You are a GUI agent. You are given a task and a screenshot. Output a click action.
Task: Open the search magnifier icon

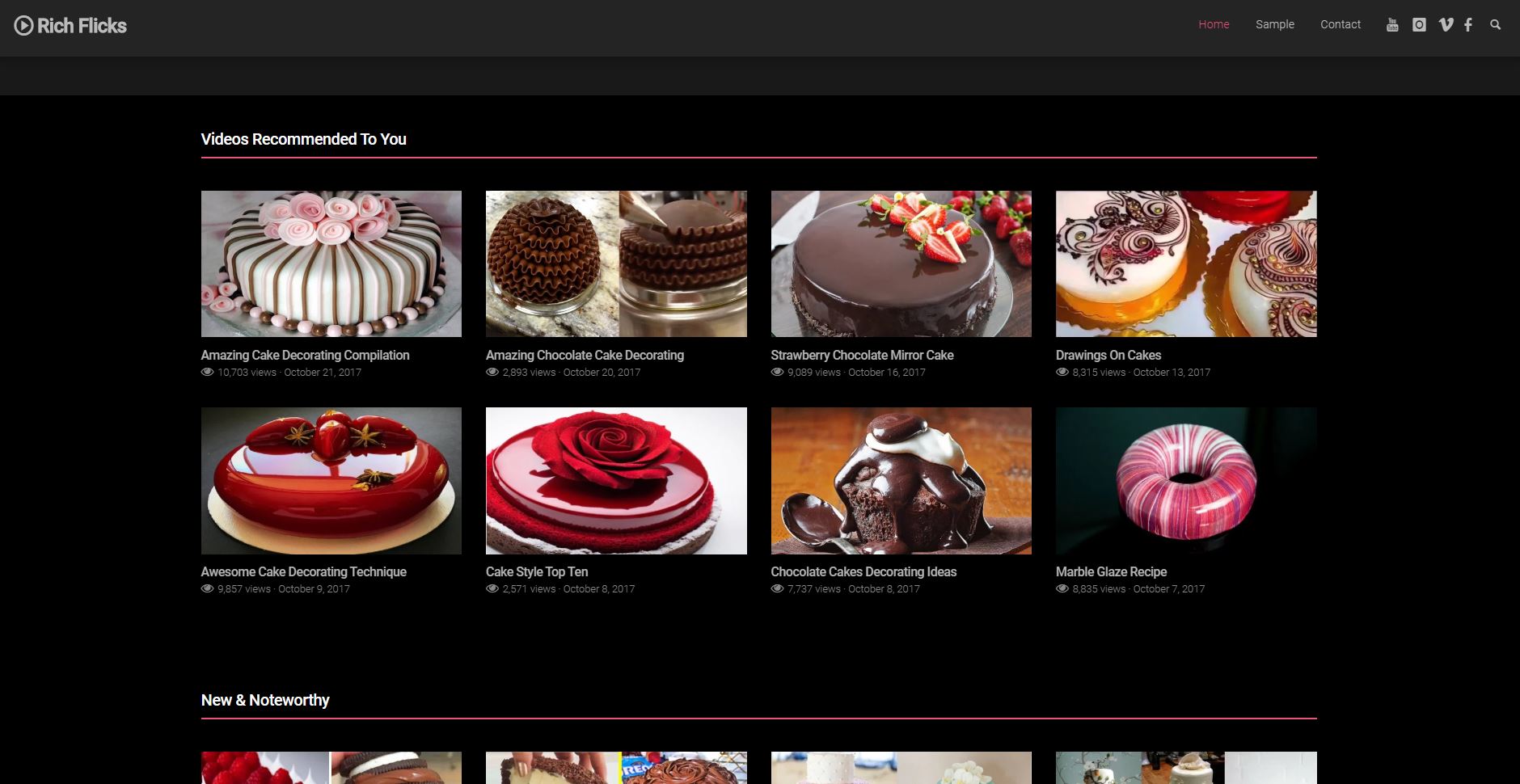pos(1496,25)
